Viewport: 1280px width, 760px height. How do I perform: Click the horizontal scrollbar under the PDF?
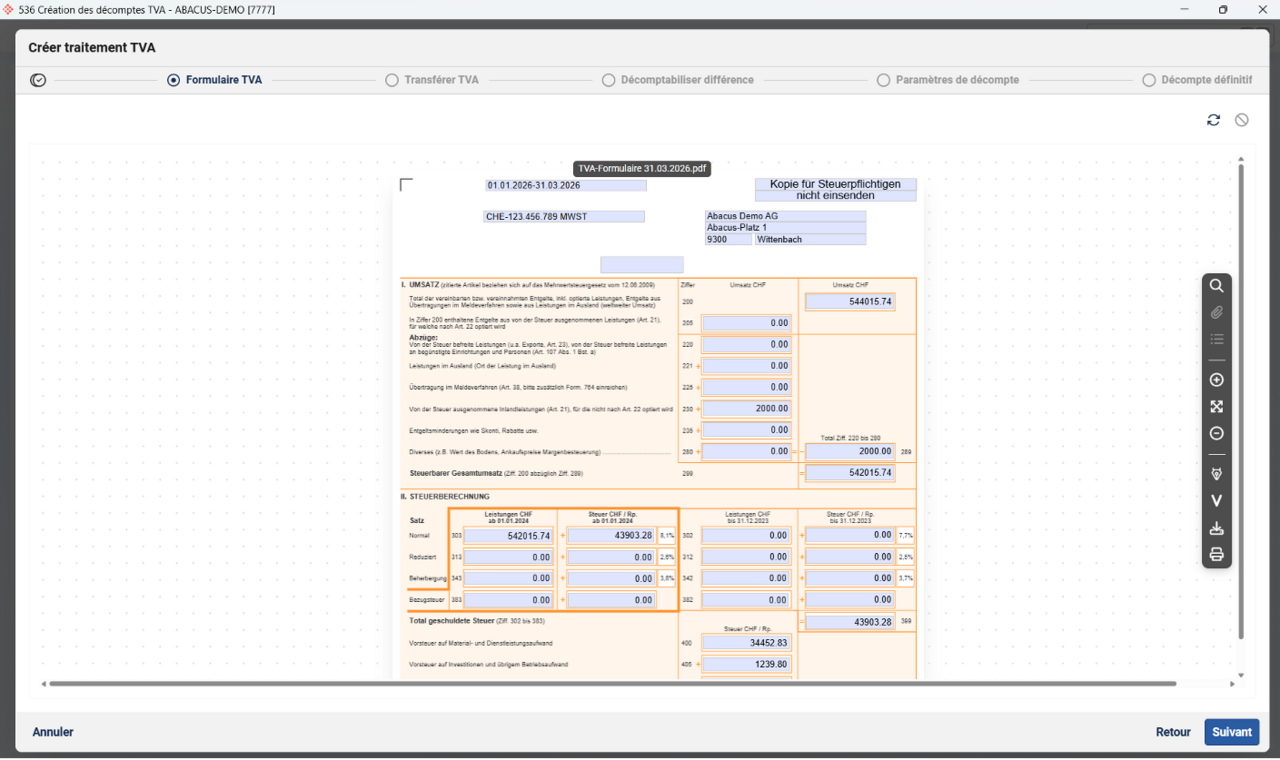click(612, 684)
